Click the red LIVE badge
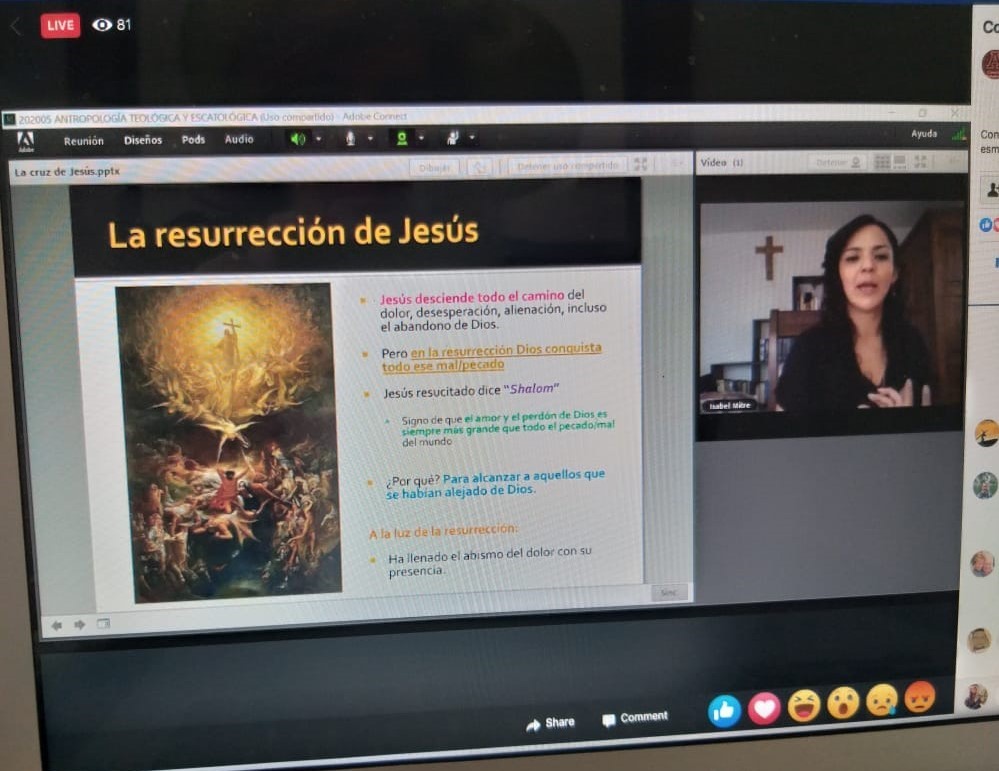 coord(61,25)
